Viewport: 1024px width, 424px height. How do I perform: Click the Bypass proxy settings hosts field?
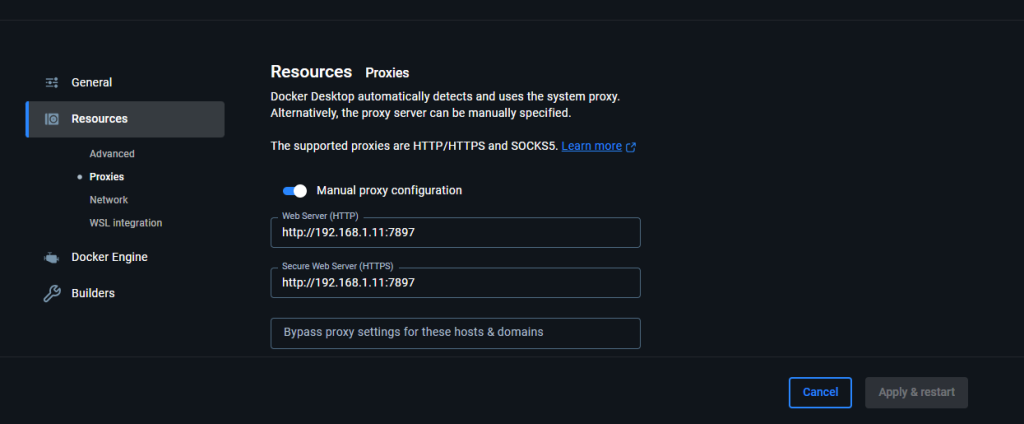[x=455, y=333]
